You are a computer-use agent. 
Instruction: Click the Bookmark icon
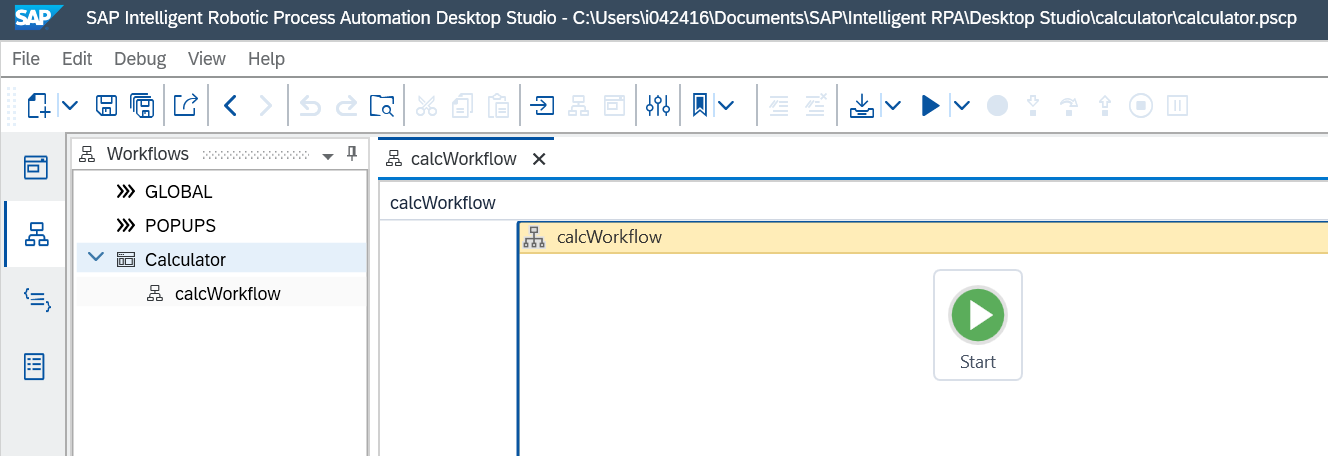pos(700,105)
